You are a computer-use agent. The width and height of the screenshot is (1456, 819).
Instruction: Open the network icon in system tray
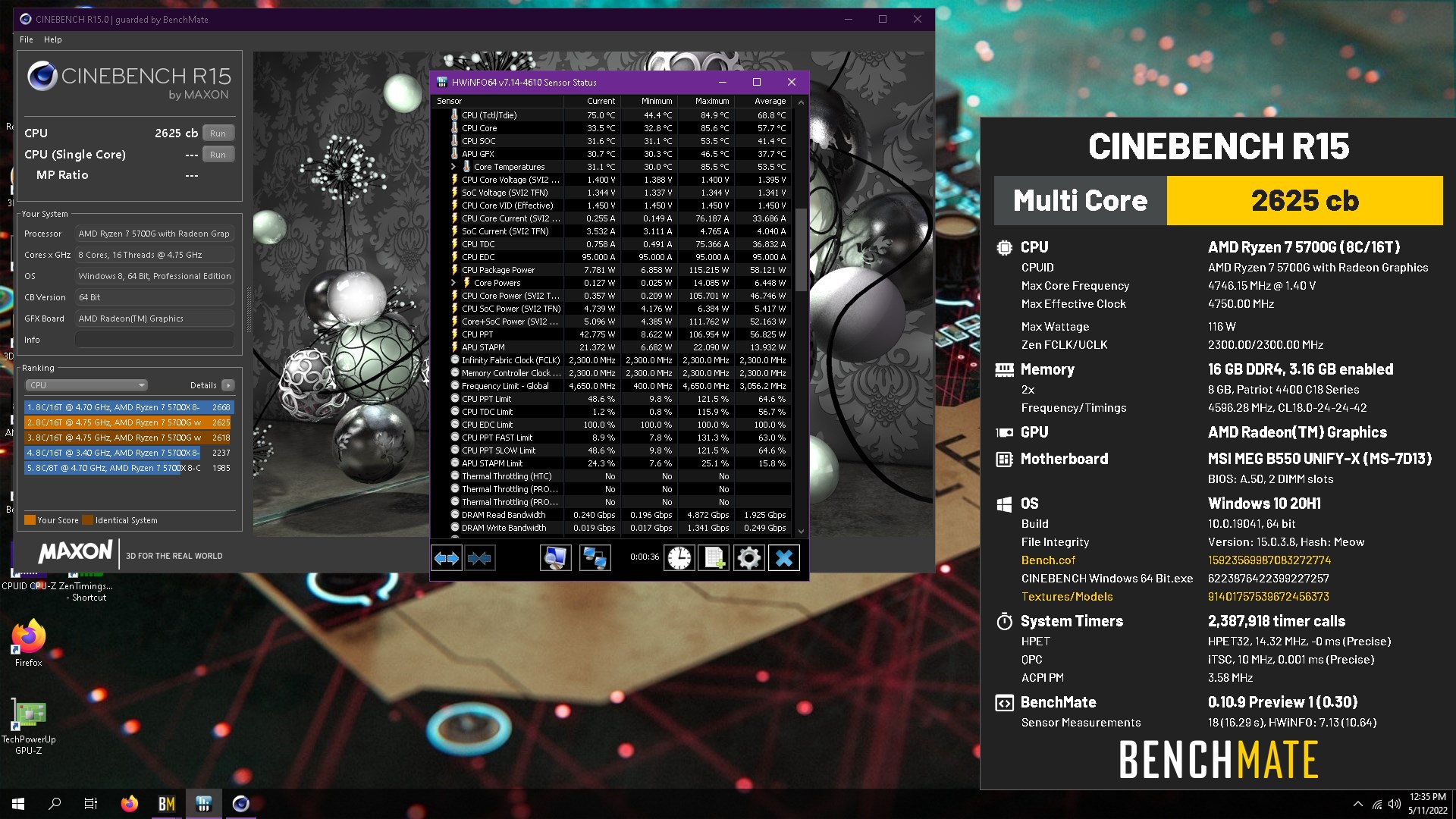pyautogui.click(x=1376, y=805)
